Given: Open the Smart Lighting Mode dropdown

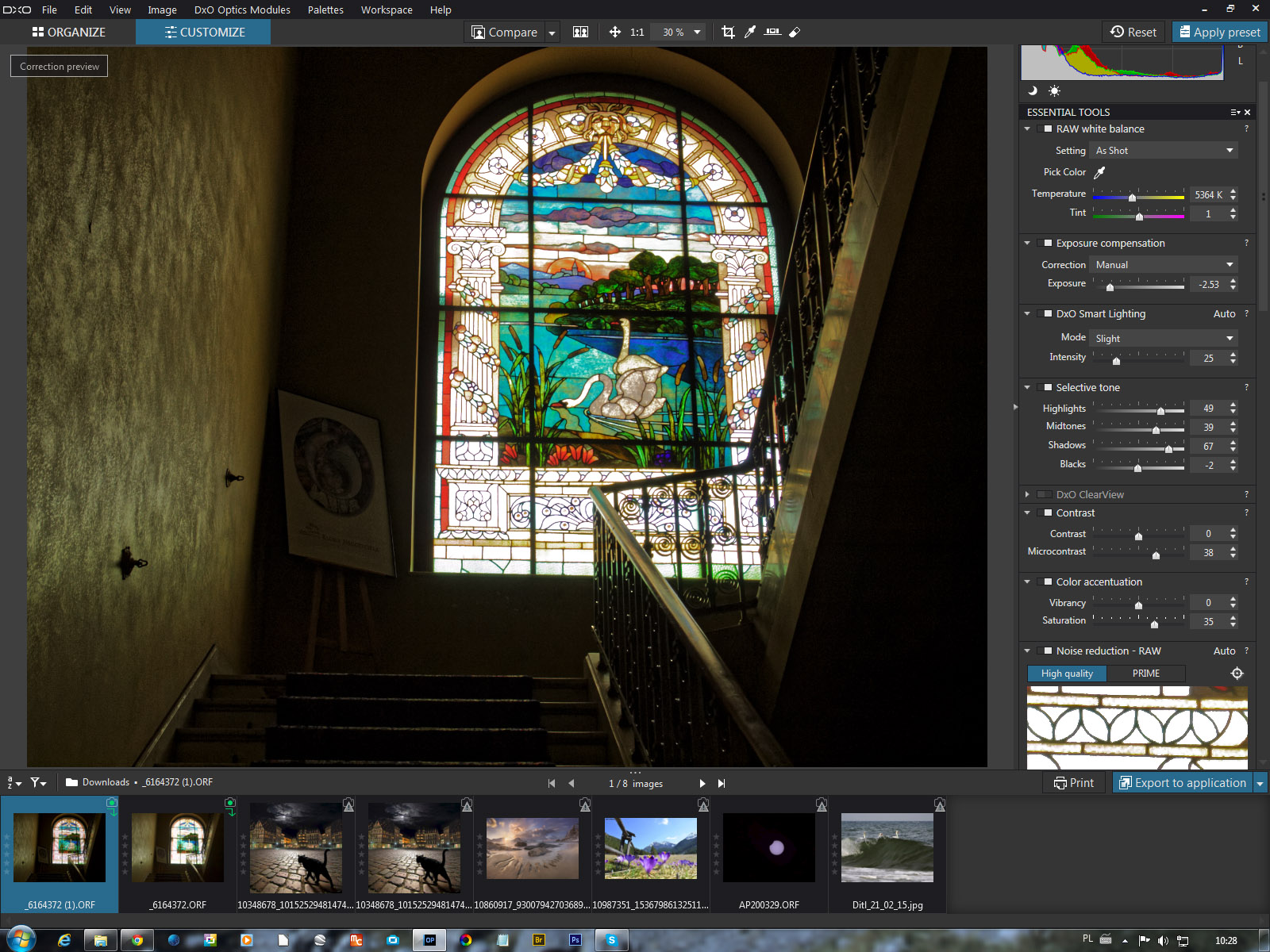Looking at the screenshot, I should (x=1164, y=338).
